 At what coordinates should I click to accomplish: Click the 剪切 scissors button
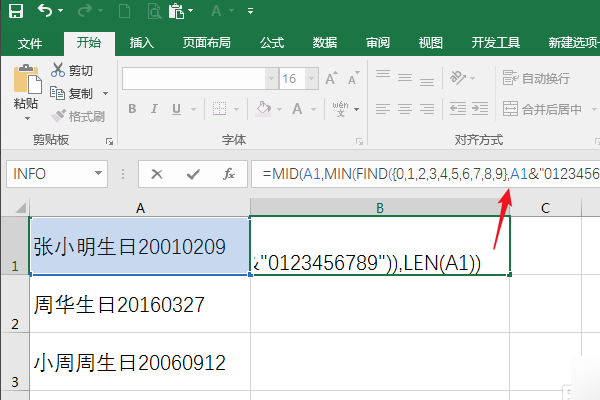tap(72, 70)
